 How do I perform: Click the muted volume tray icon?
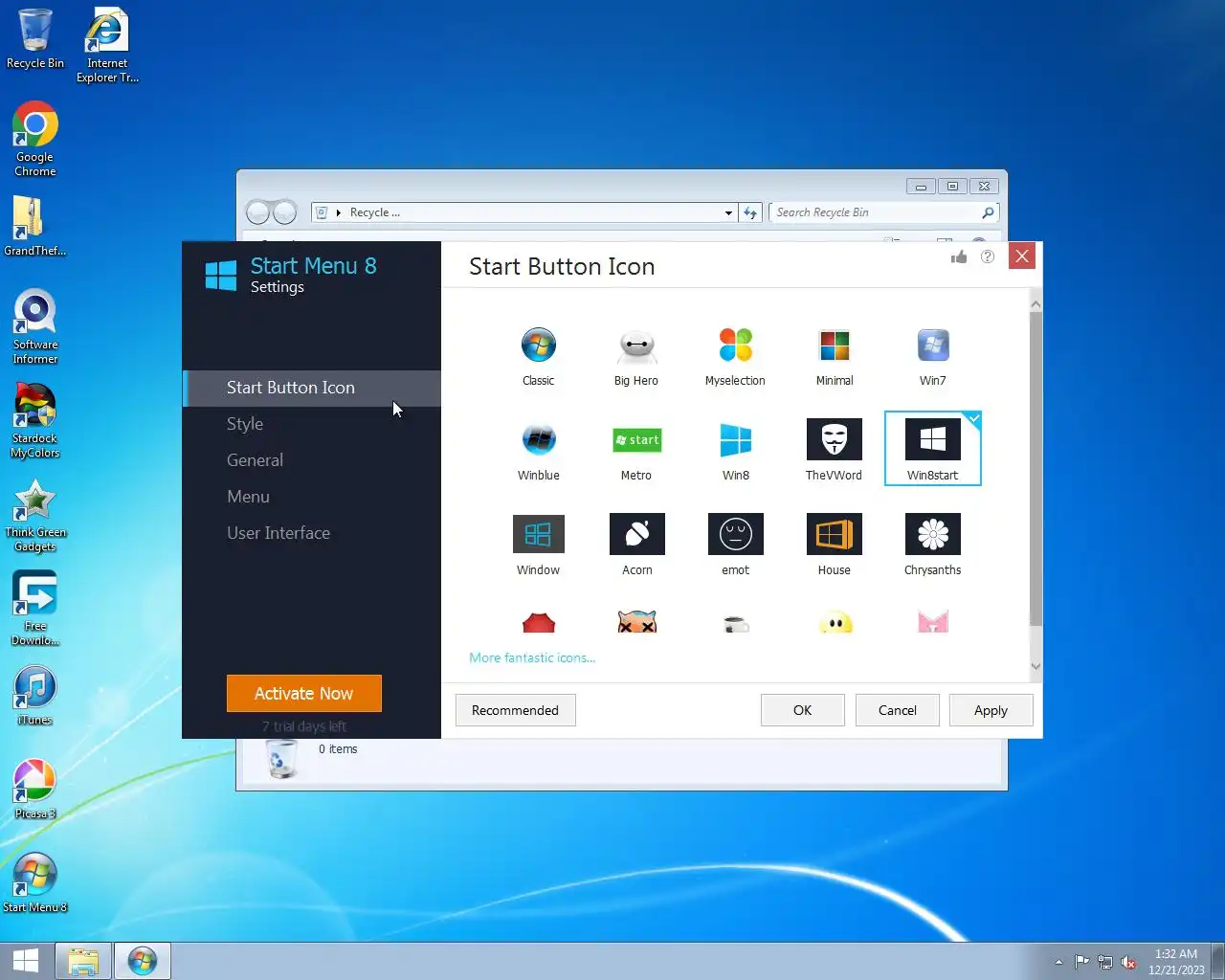(x=1128, y=962)
